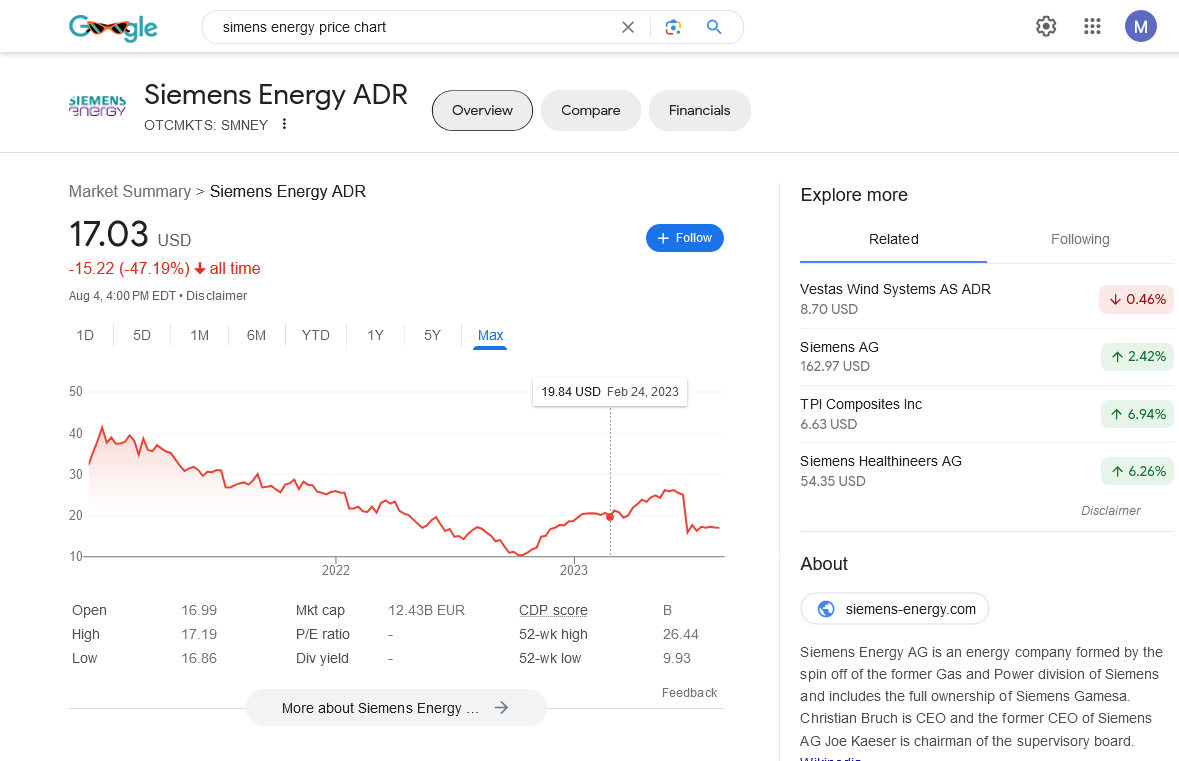Screen dimensions: 1179x761
Task: Click the Mkt cap value 12.43B EUR
Action: [x=426, y=610]
